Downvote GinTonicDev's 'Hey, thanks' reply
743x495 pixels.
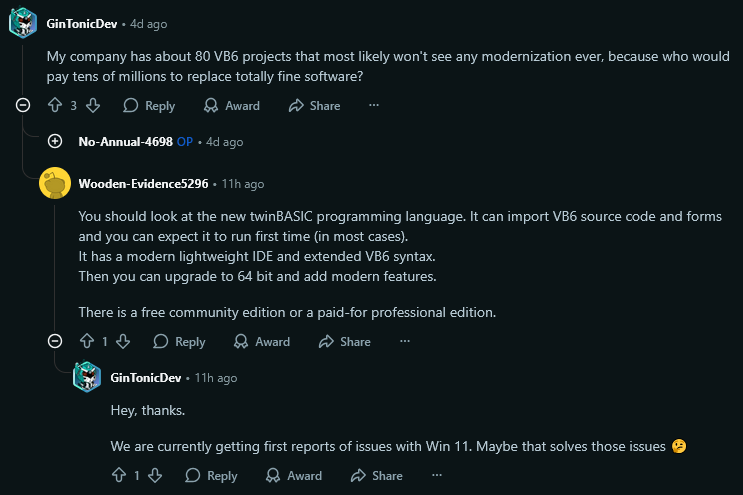(155, 475)
